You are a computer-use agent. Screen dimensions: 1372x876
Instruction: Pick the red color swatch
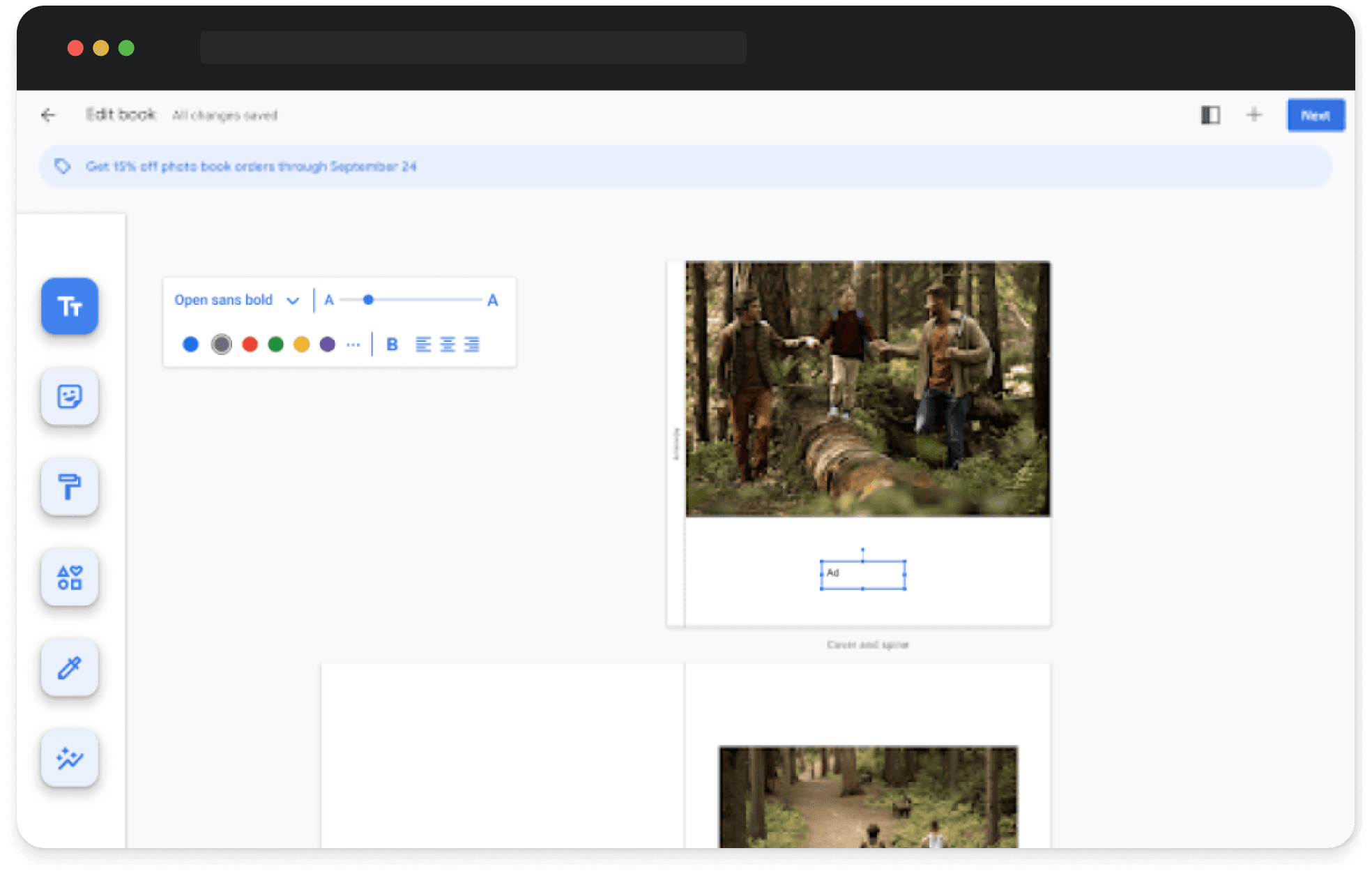pyautogui.click(x=250, y=345)
